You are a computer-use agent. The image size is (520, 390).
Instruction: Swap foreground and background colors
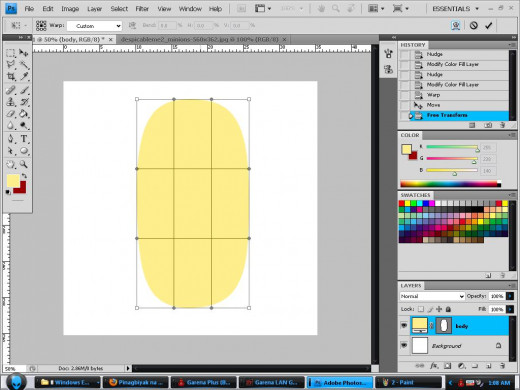point(24,175)
